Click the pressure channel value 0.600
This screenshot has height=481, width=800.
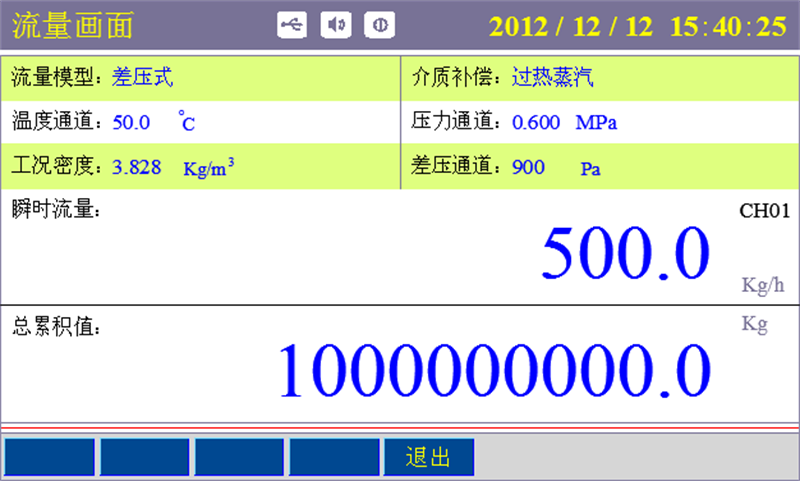click(535, 123)
